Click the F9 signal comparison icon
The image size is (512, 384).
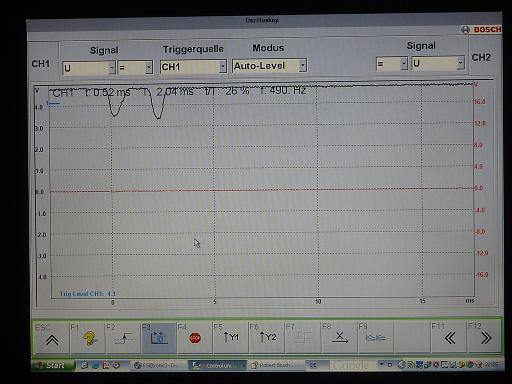(x=375, y=337)
